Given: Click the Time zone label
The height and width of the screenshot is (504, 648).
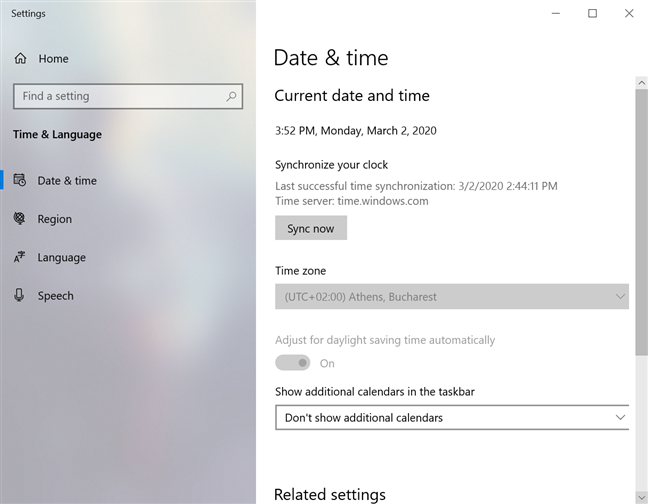Looking at the screenshot, I should (x=300, y=271).
